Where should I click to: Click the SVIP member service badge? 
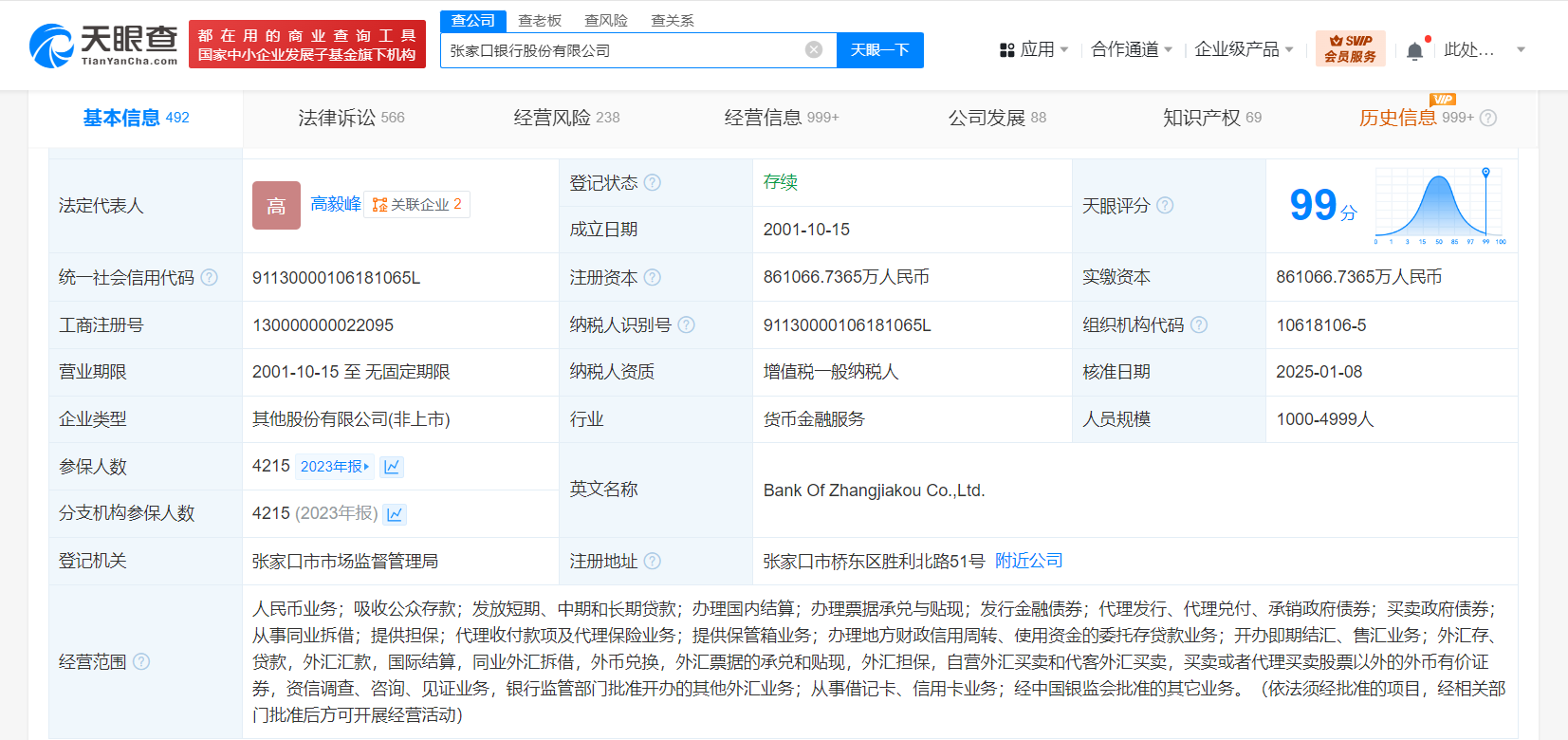pos(1350,48)
